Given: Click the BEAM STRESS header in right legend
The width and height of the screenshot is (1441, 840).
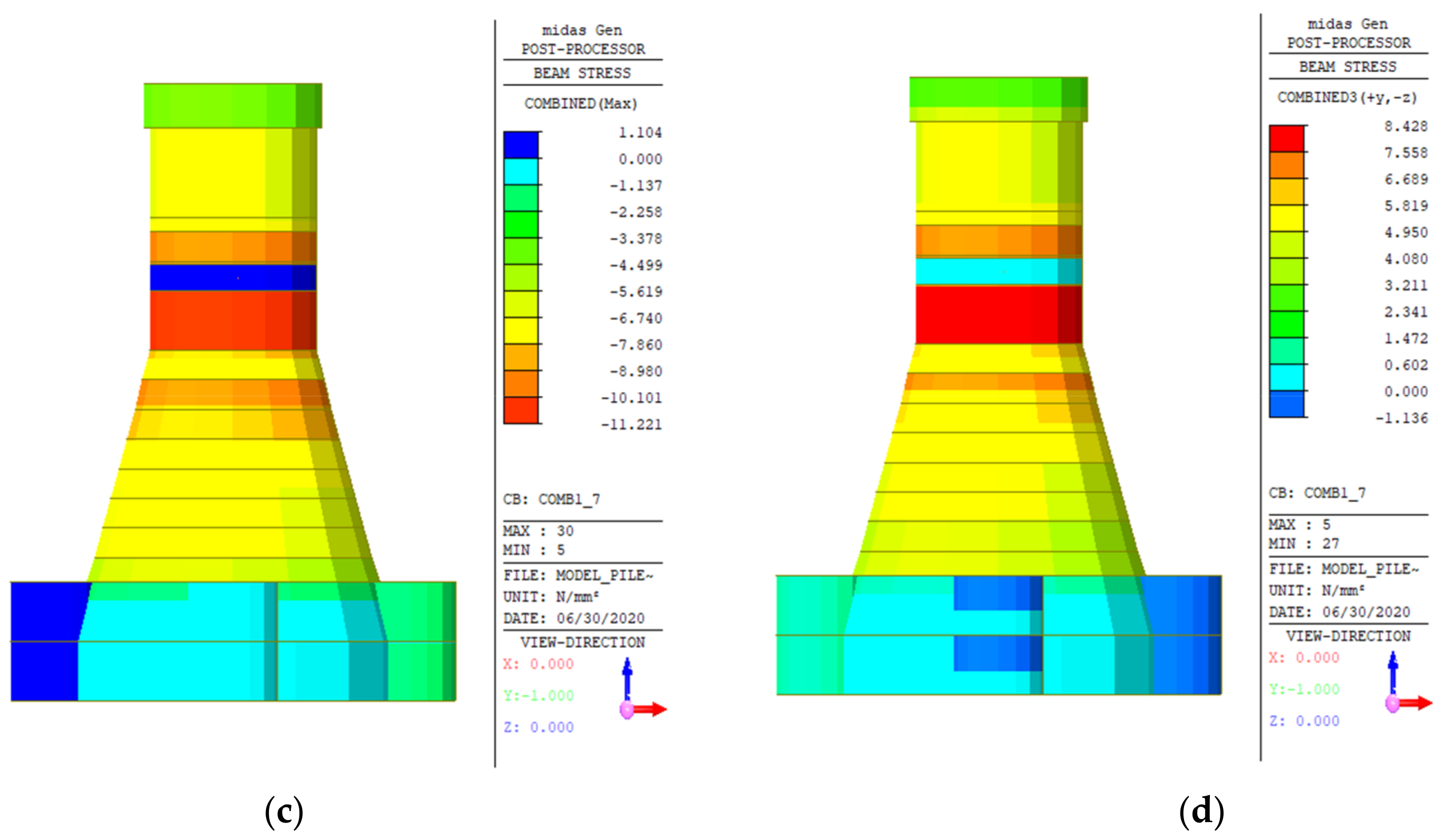Looking at the screenshot, I should point(1347,67).
